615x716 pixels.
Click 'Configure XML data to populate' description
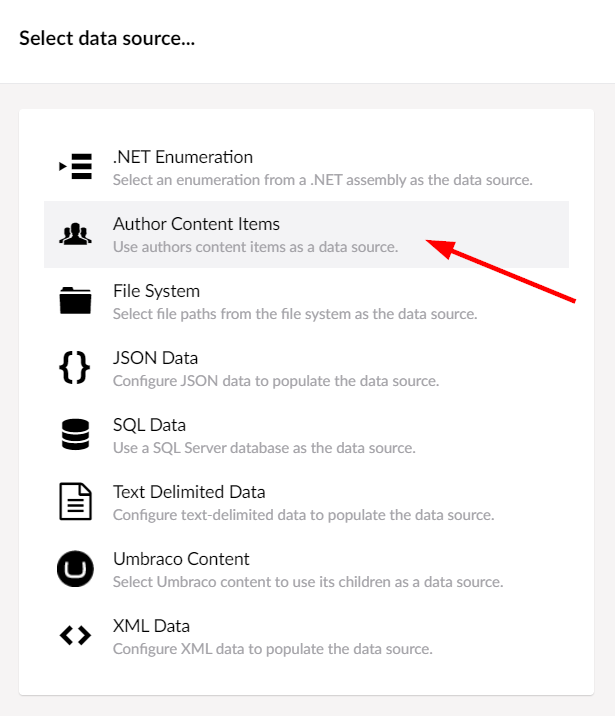tap(273, 649)
